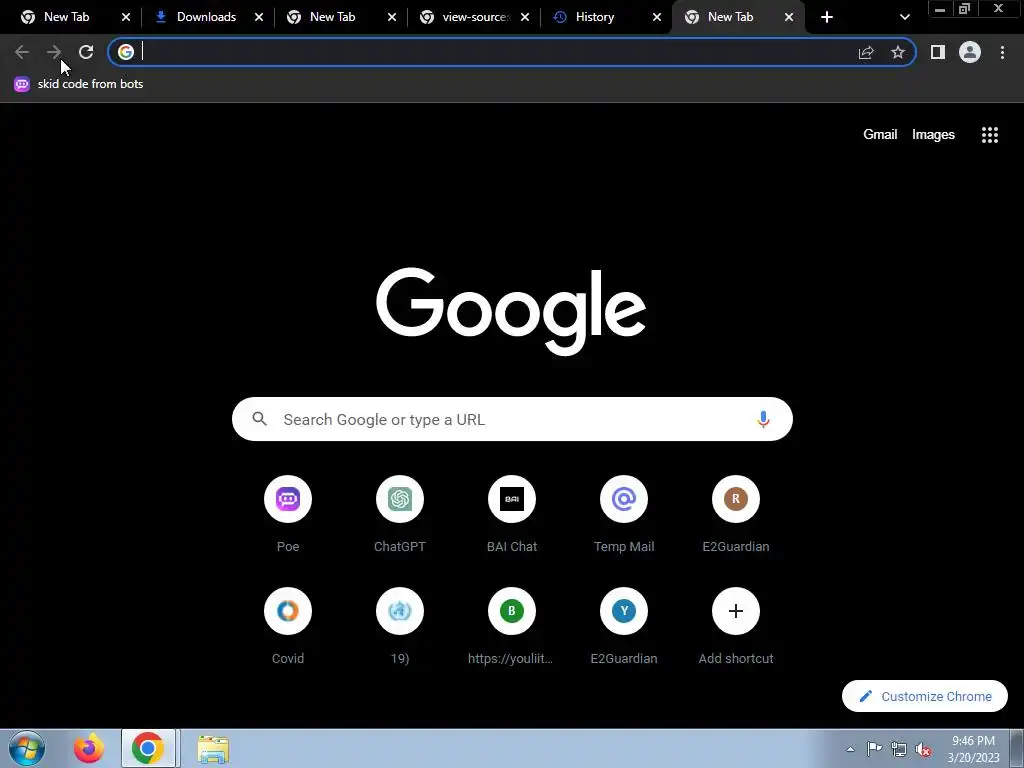Screen dimensions: 1024x768
Task: Open the Windows Start menu
Action: 27,748
